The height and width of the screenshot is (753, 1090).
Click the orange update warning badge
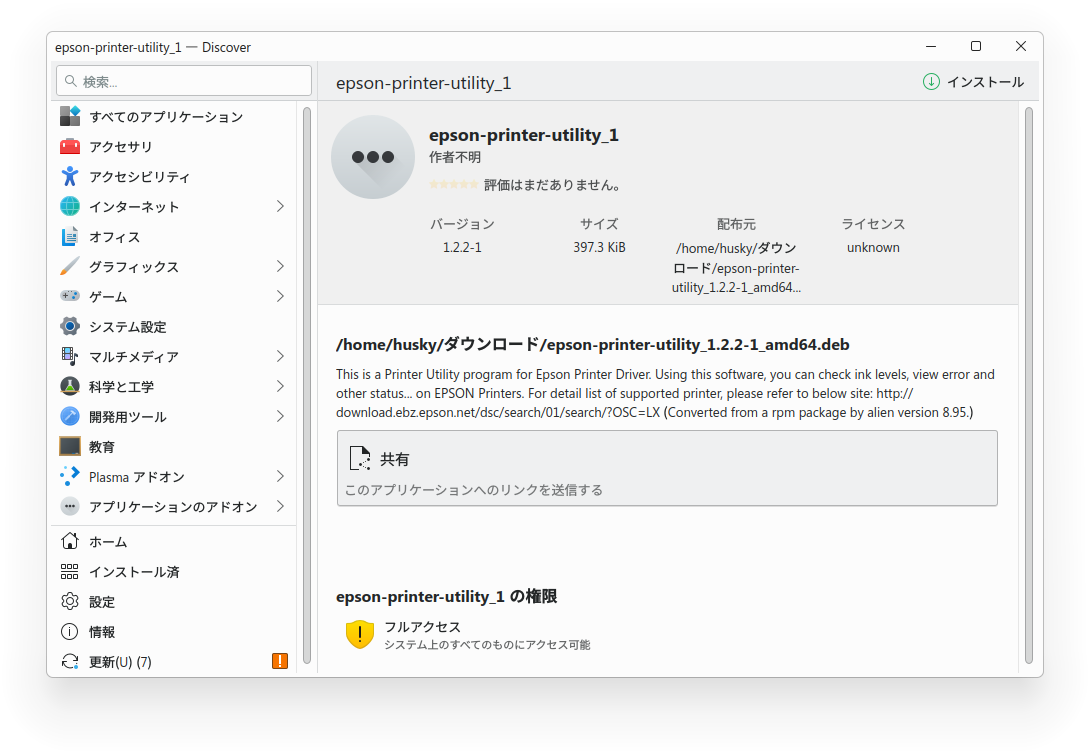pos(279,661)
